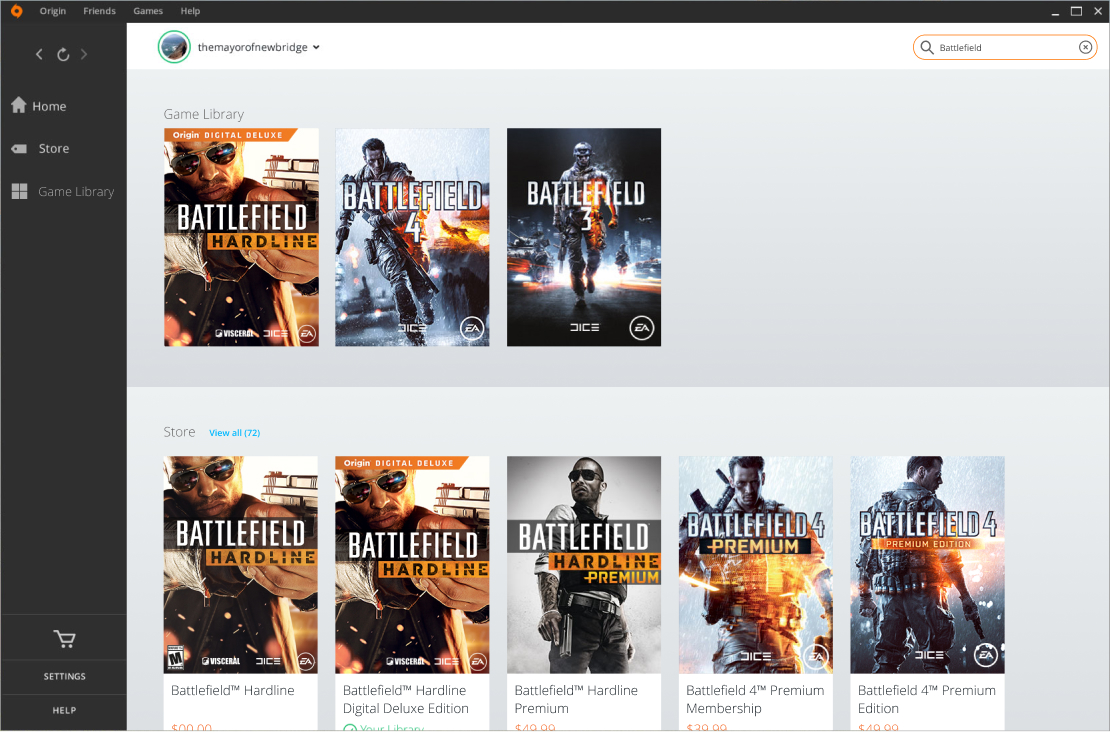The image size is (1110, 732).
Task: Open the shopping cart icon
Action: point(64,639)
